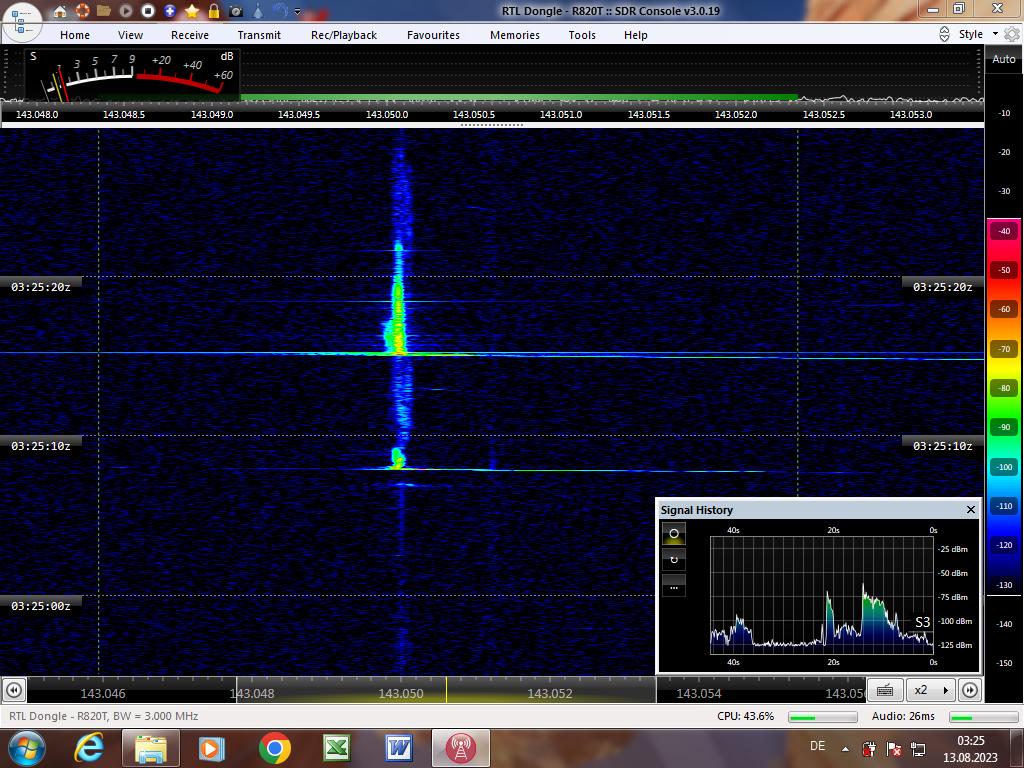Stop the radio with the stop icon
Image resolution: width=1024 pixels, height=768 pixels.
[148, 10]
